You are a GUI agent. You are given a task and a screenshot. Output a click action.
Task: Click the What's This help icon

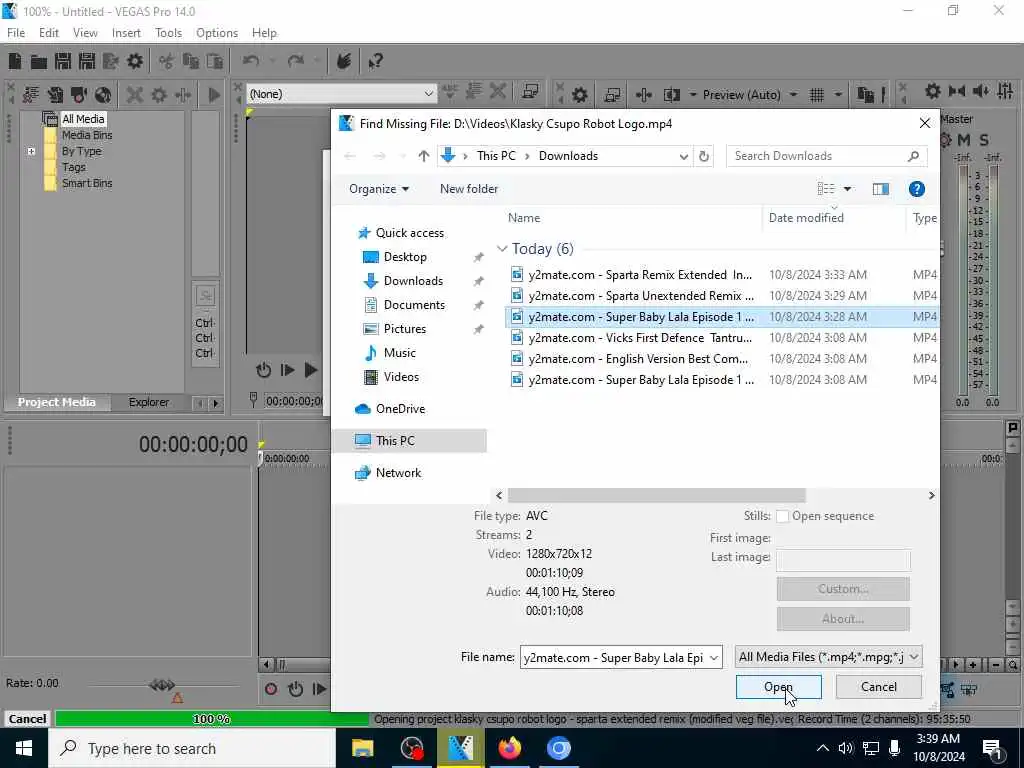[375, 61]
